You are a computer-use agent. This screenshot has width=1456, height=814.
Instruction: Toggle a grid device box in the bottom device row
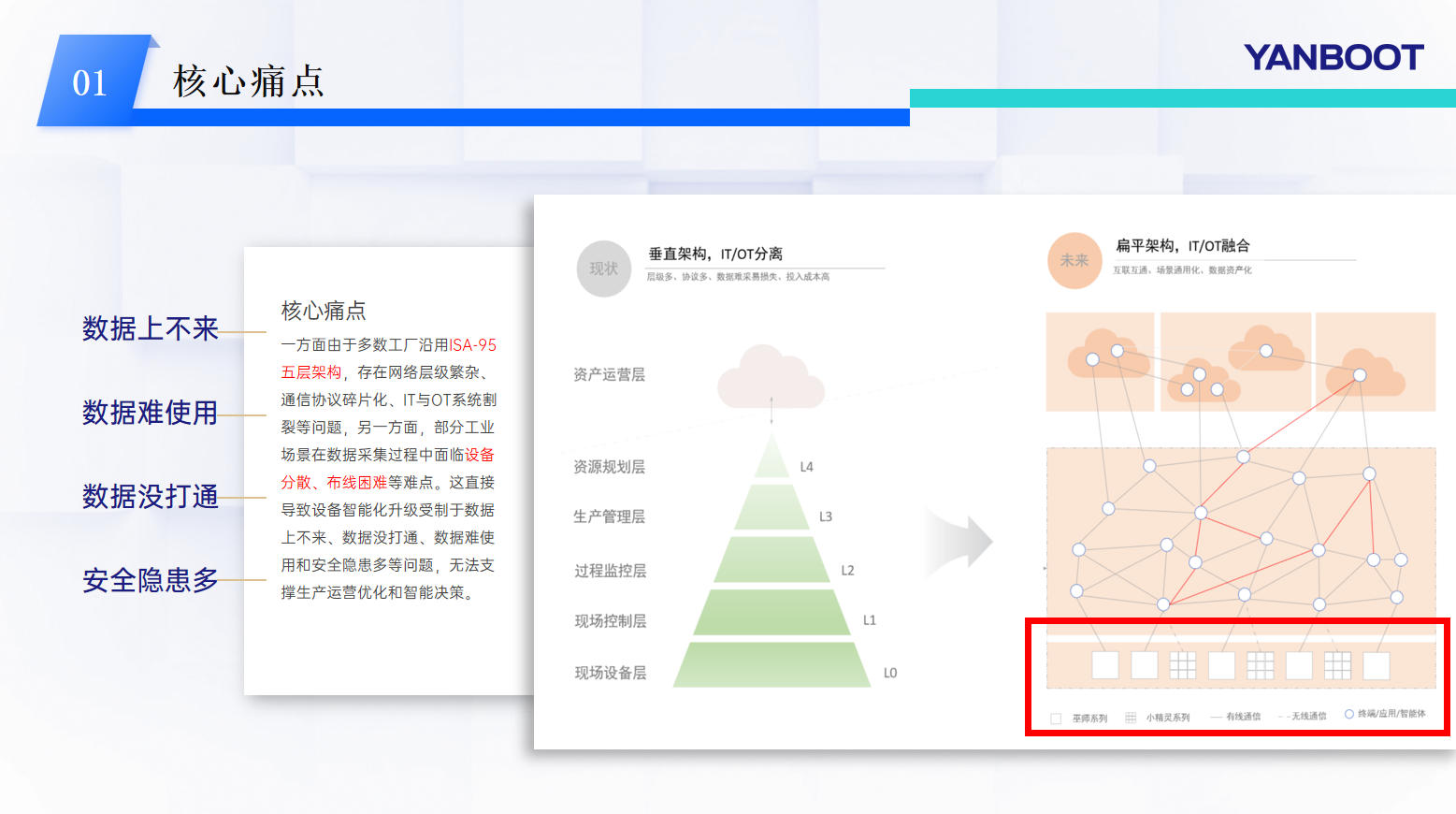tap(1183, 665)
